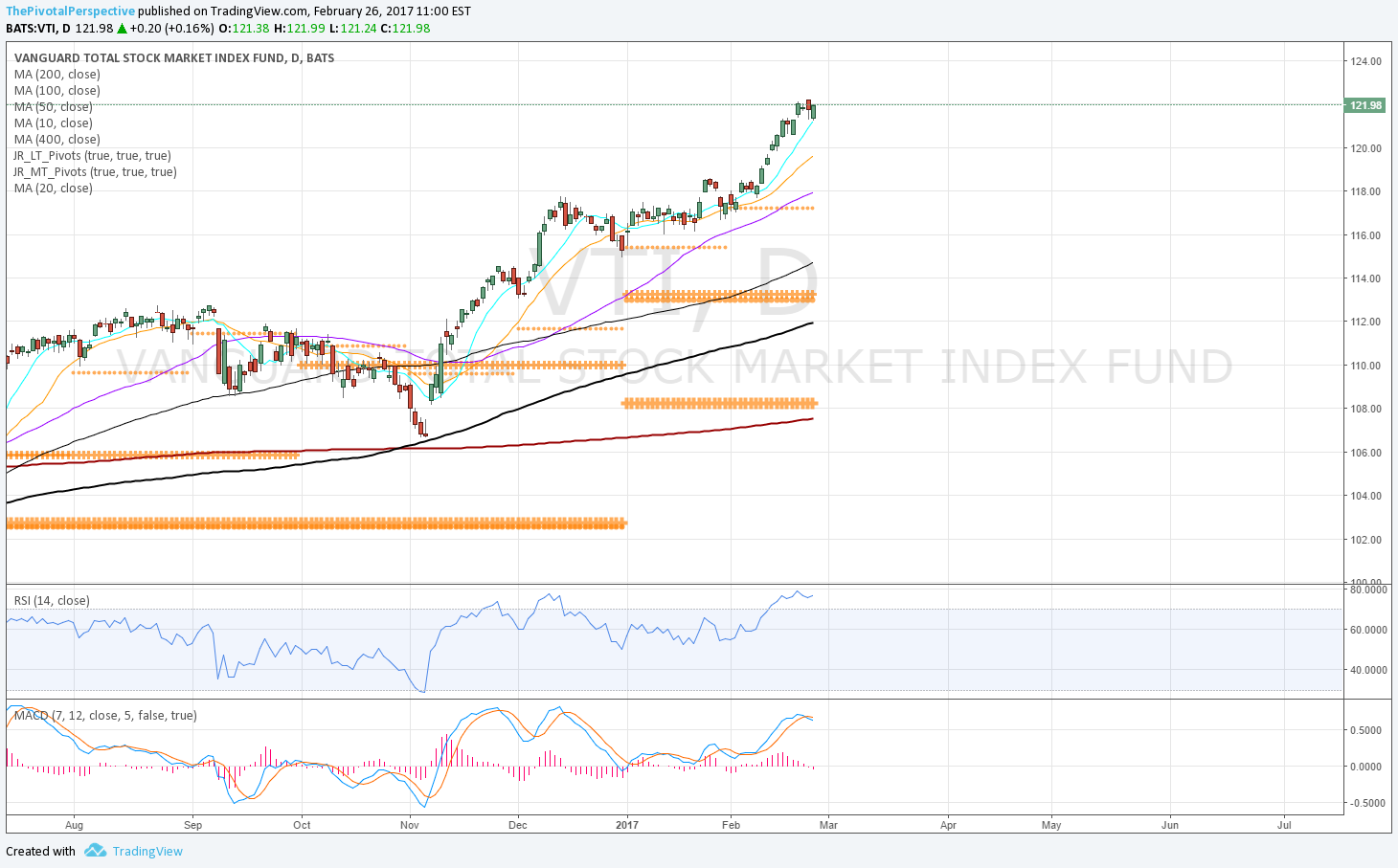The image size is (1398, 868).
Task: Click the MACD (7, 12, close, 5) label
Action: (105, 715)
